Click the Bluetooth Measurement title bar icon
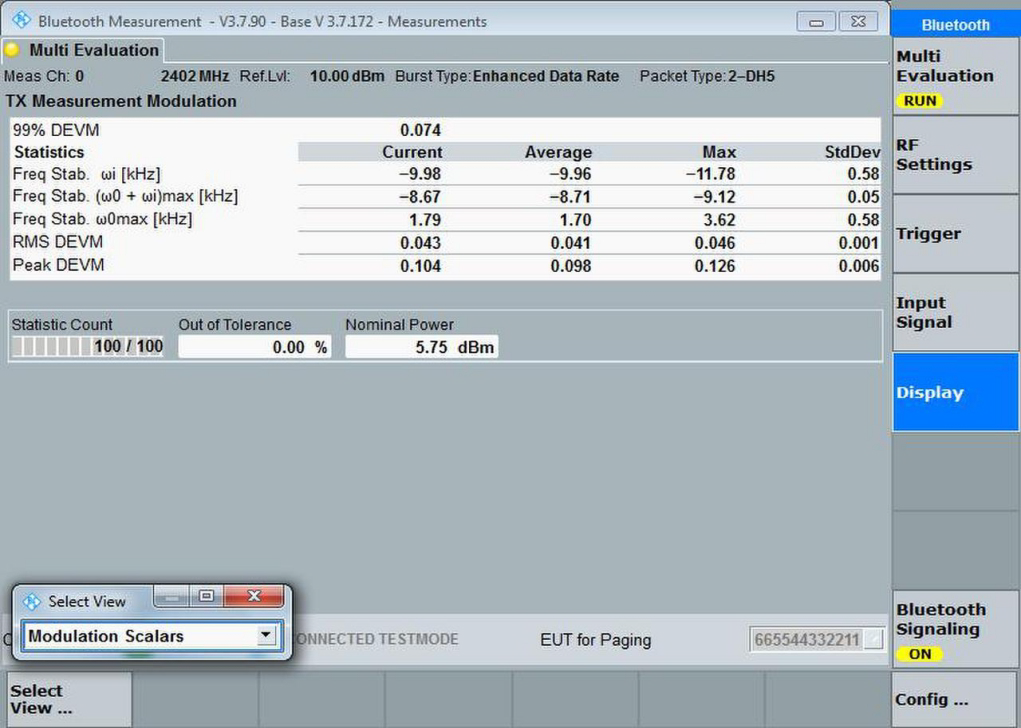Viewport: 1021px width, 728px height. (x=21, y=20)
